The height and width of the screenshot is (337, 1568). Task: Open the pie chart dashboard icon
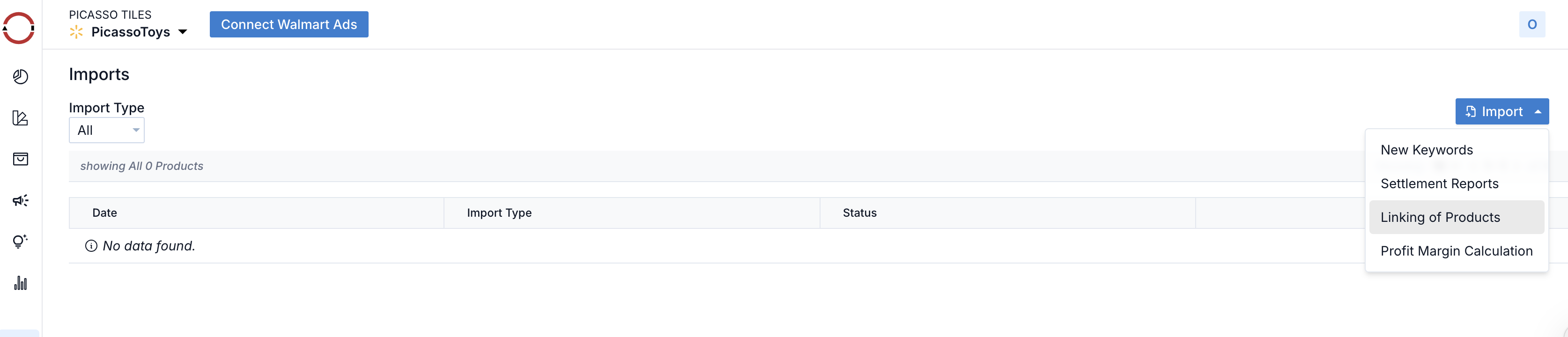(20, 77)
